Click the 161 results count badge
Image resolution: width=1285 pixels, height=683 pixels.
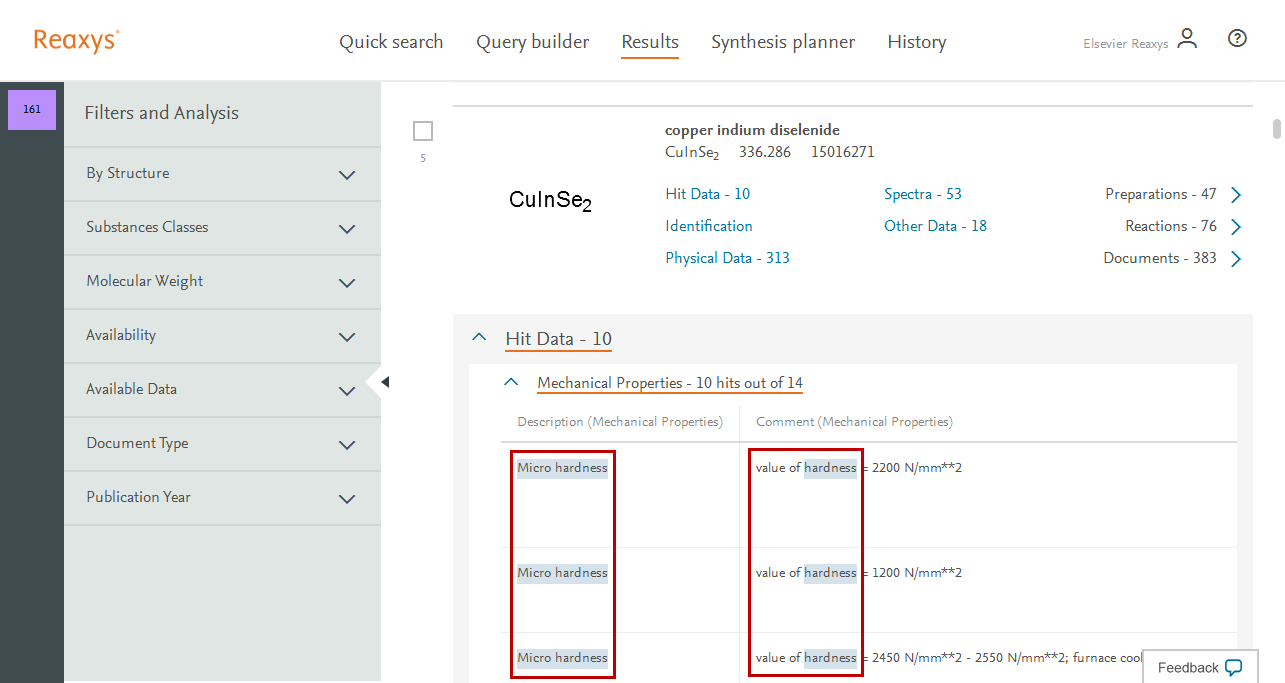(x=32, y=110)
